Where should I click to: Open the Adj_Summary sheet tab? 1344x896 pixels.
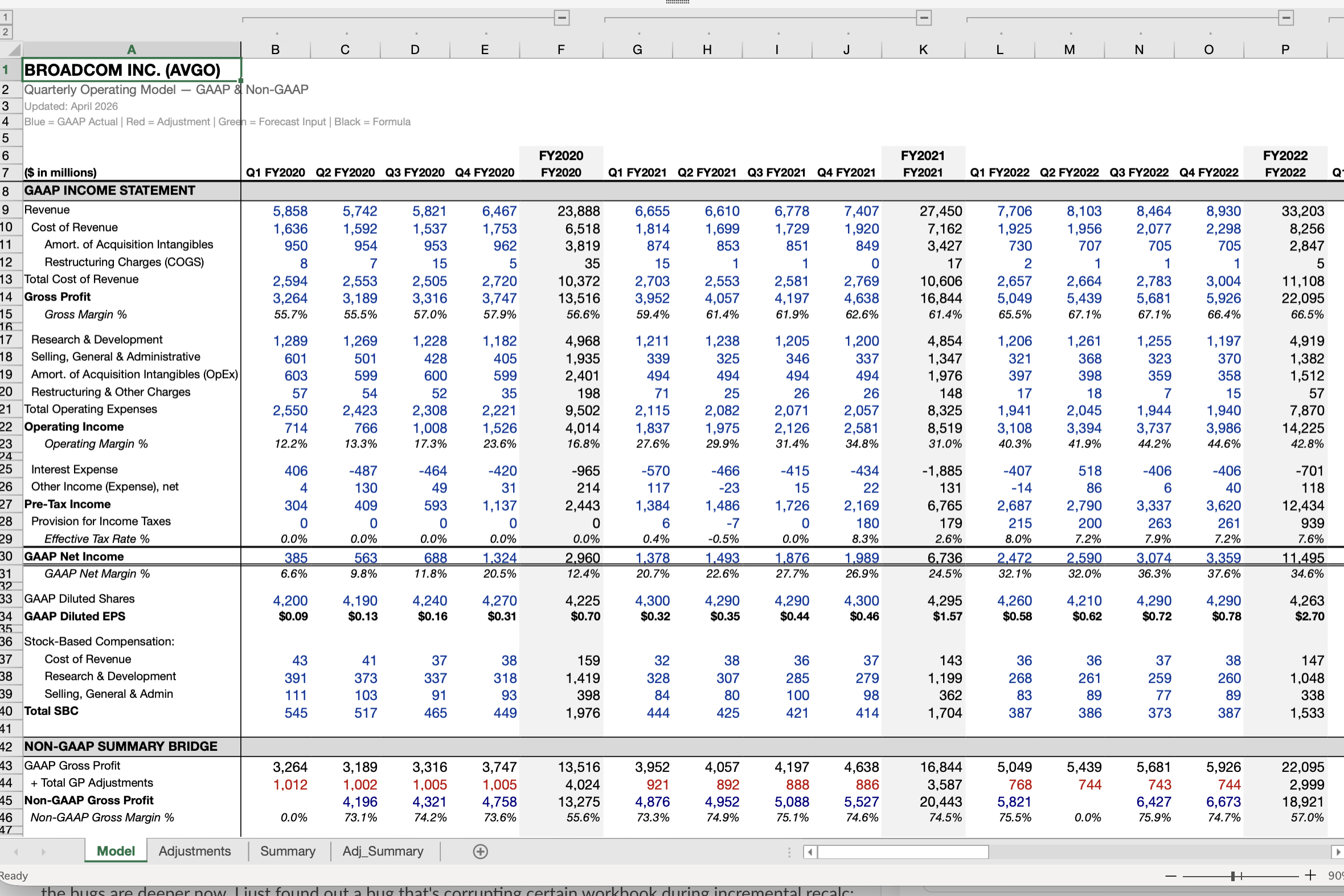point(383,851)
